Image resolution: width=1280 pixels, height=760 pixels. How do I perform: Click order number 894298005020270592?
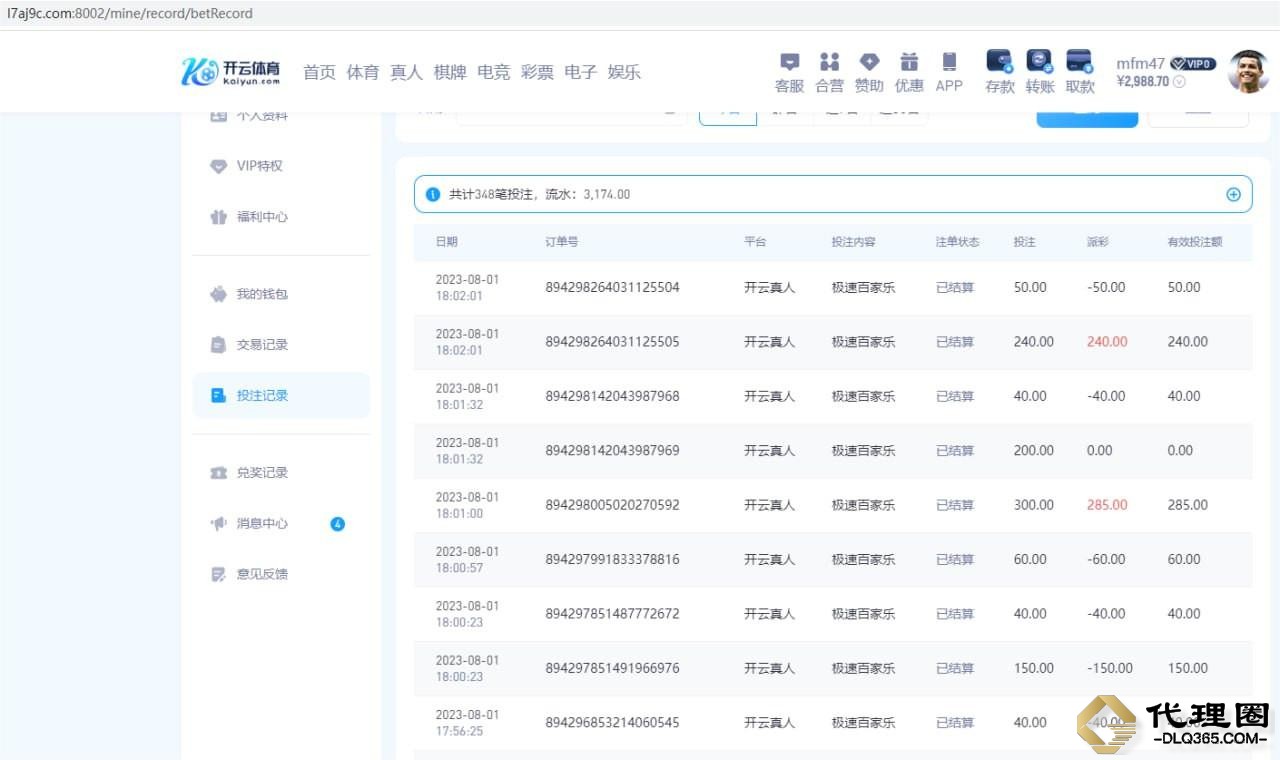pyautogui.click(x=612, y=505)
